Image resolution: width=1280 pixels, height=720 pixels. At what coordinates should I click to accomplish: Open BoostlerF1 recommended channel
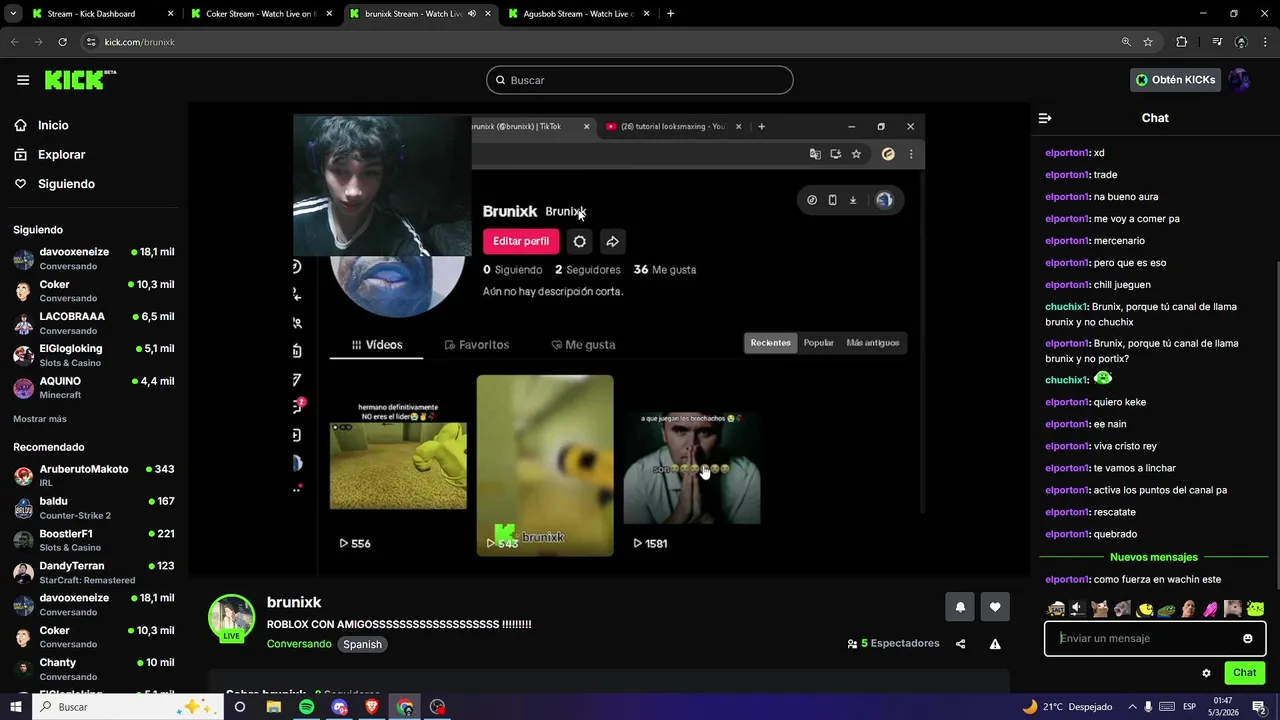(x=94, y=540)
